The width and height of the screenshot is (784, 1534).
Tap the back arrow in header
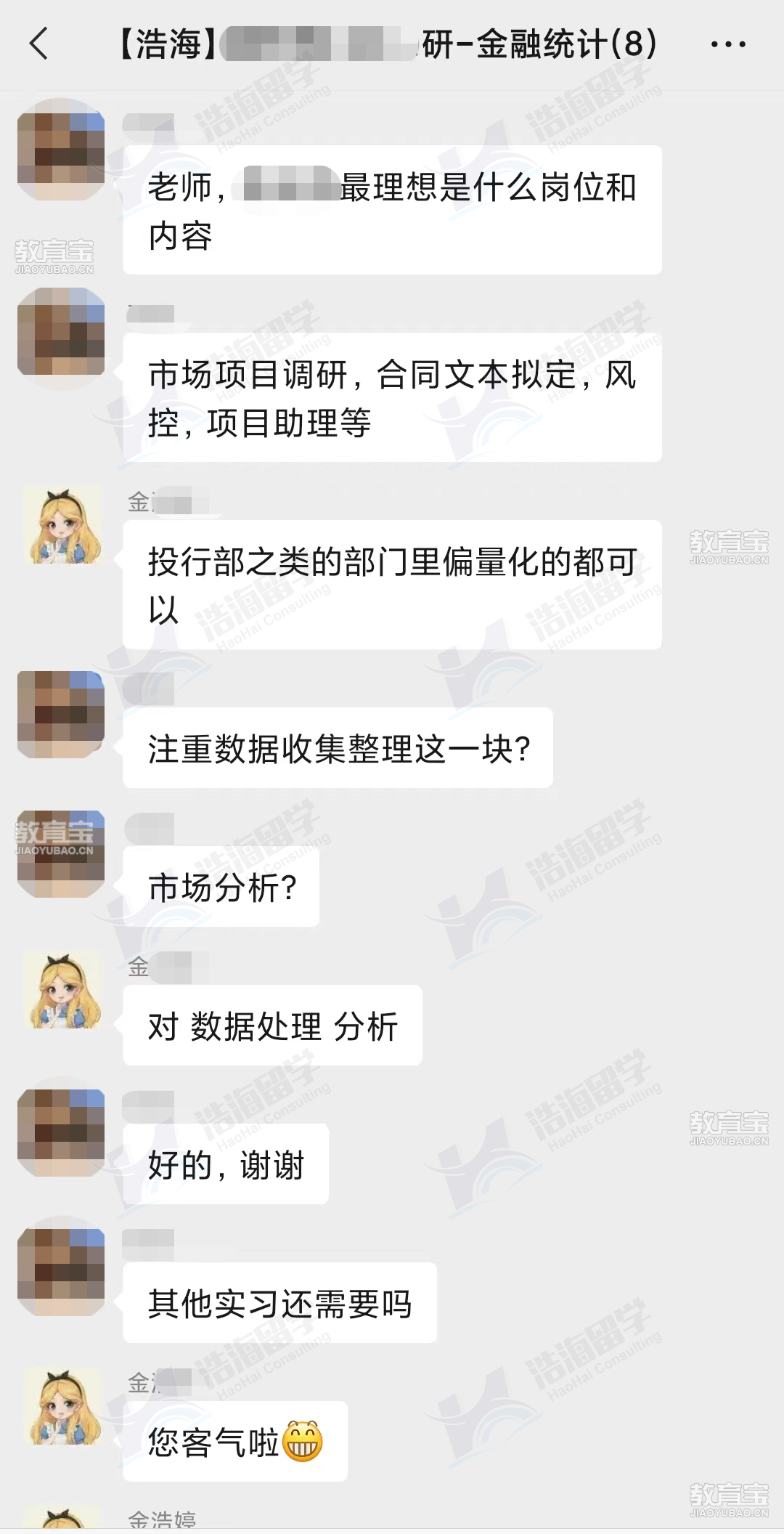pos(39,44)
